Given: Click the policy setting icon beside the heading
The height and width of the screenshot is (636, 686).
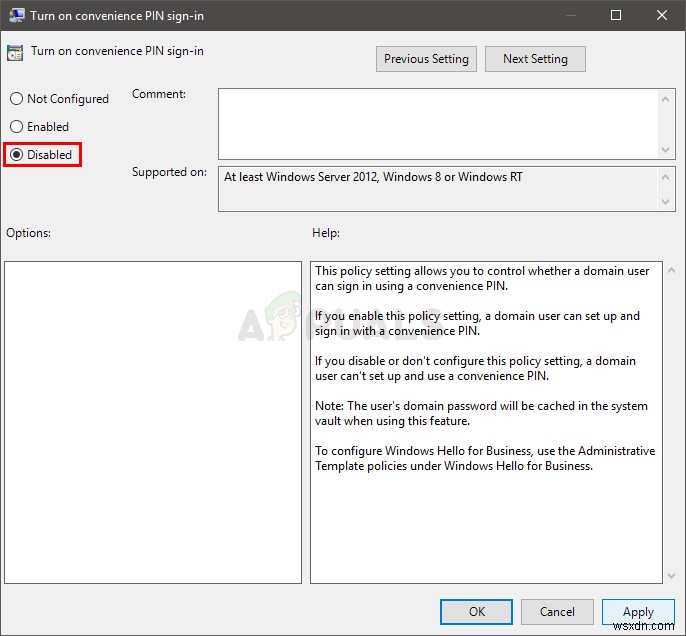Looking at the screenshot, I should 15,53.
